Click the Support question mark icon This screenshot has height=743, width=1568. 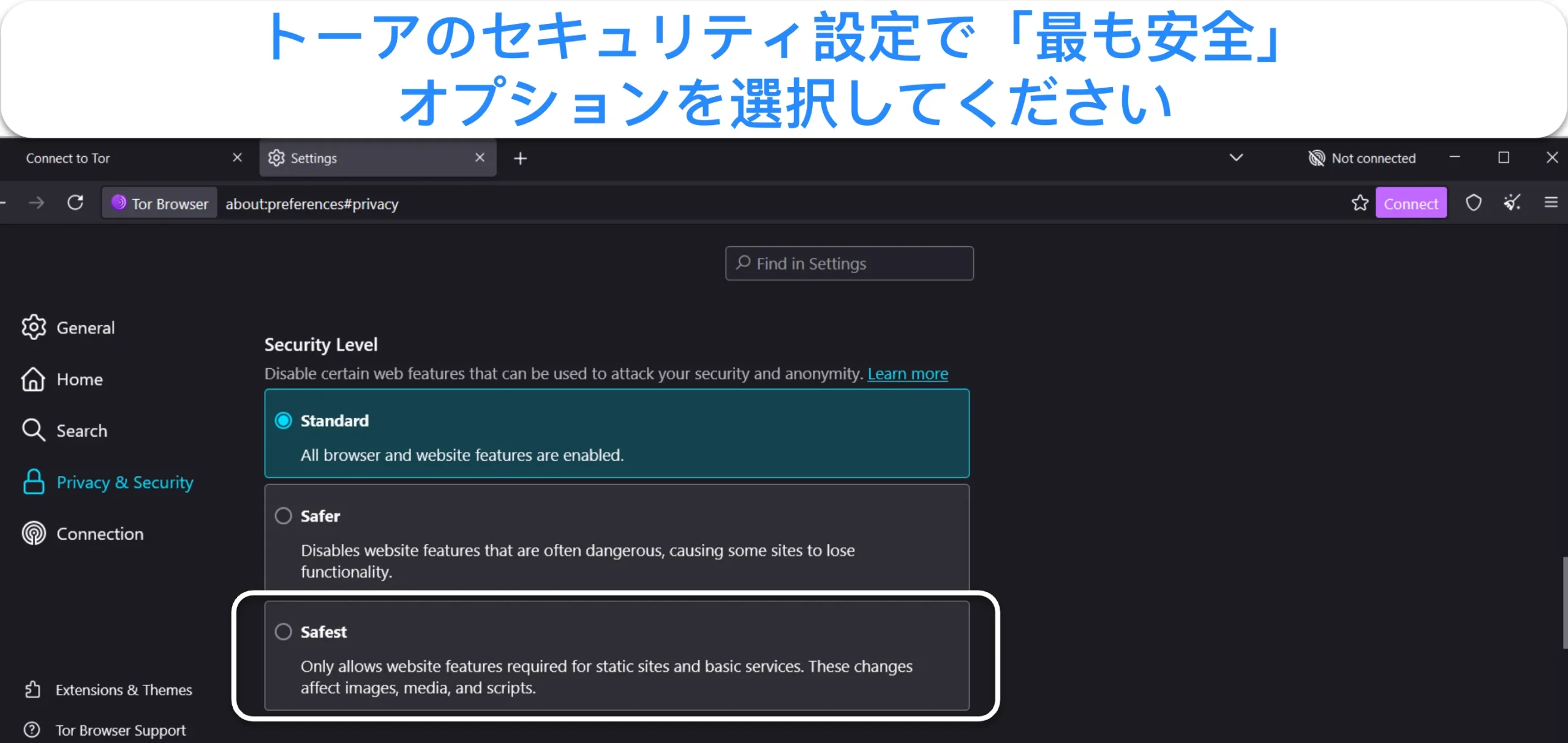pyautogui.click(x=32, y=730)
